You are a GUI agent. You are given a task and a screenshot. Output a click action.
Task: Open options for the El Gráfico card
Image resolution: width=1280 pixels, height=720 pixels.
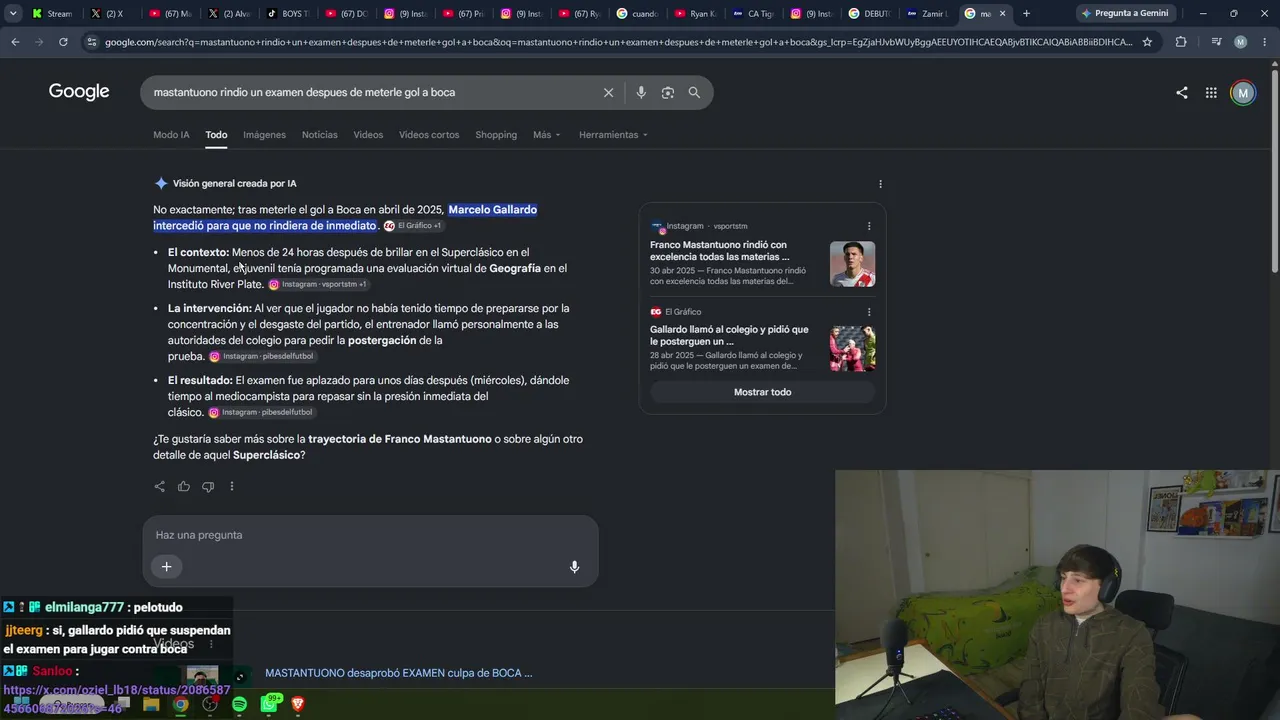(x=869, y=312)
